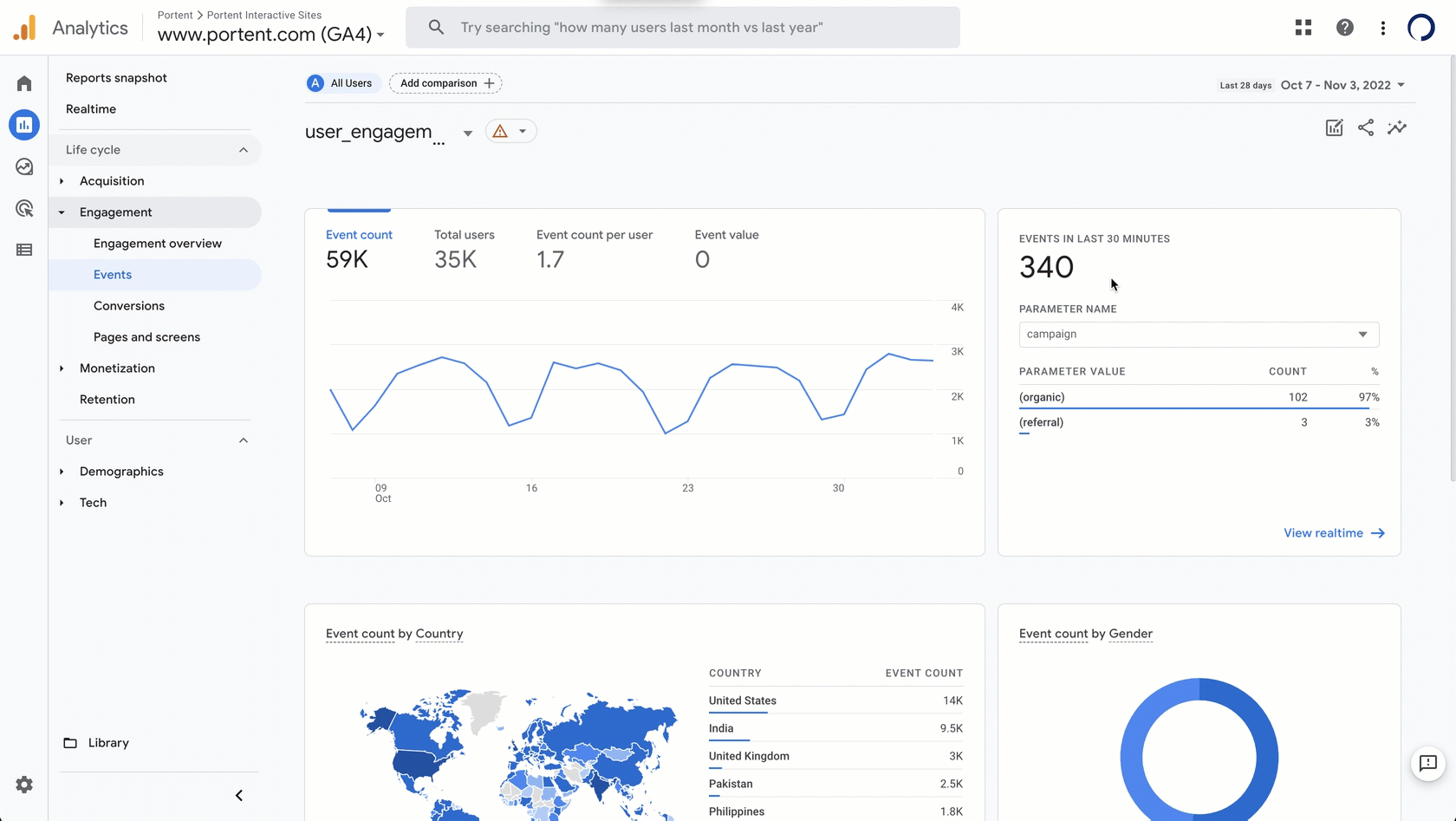The image size is (1456, 821).
Task: Open the Insights sparkline icon
Action: click(x=1396, y=128)
